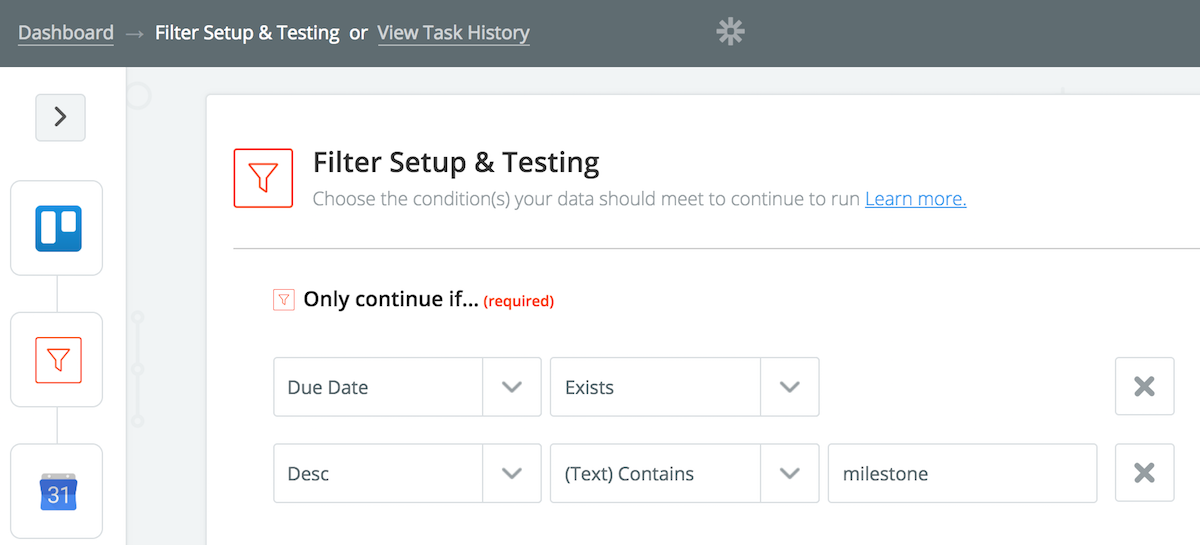Click Filter Setup & Testing breadcrumb item

click(x=247, y=33)
